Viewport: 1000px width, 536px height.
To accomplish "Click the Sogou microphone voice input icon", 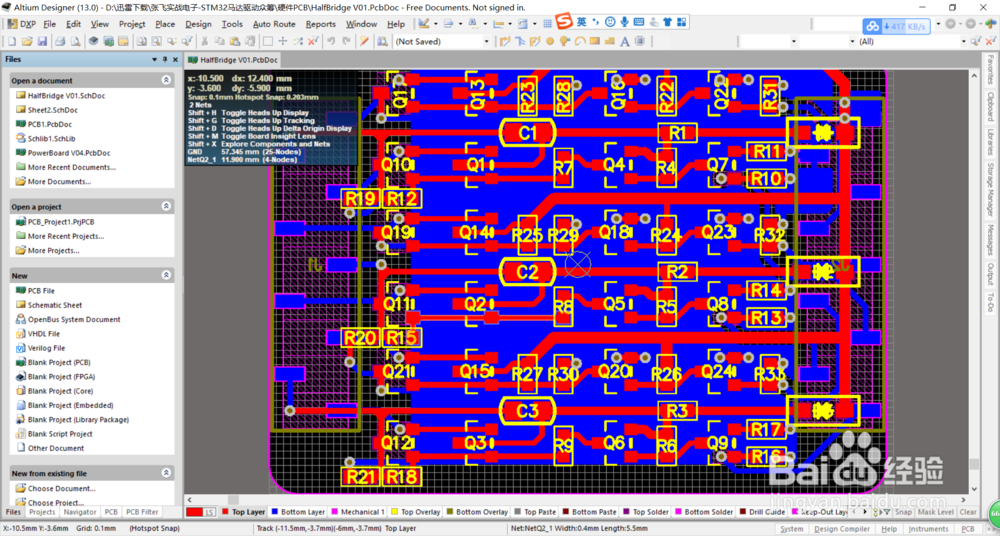I will point(624,22).
